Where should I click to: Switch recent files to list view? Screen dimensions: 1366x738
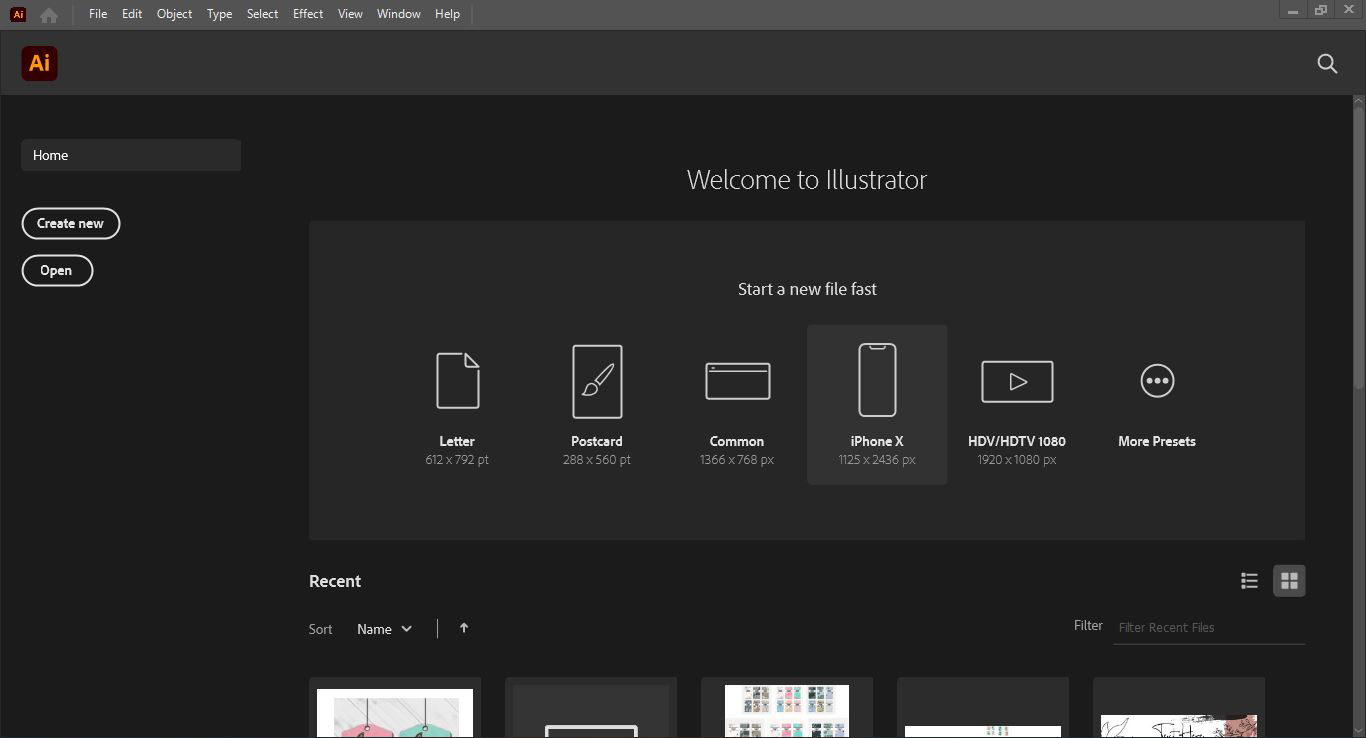1249,581
